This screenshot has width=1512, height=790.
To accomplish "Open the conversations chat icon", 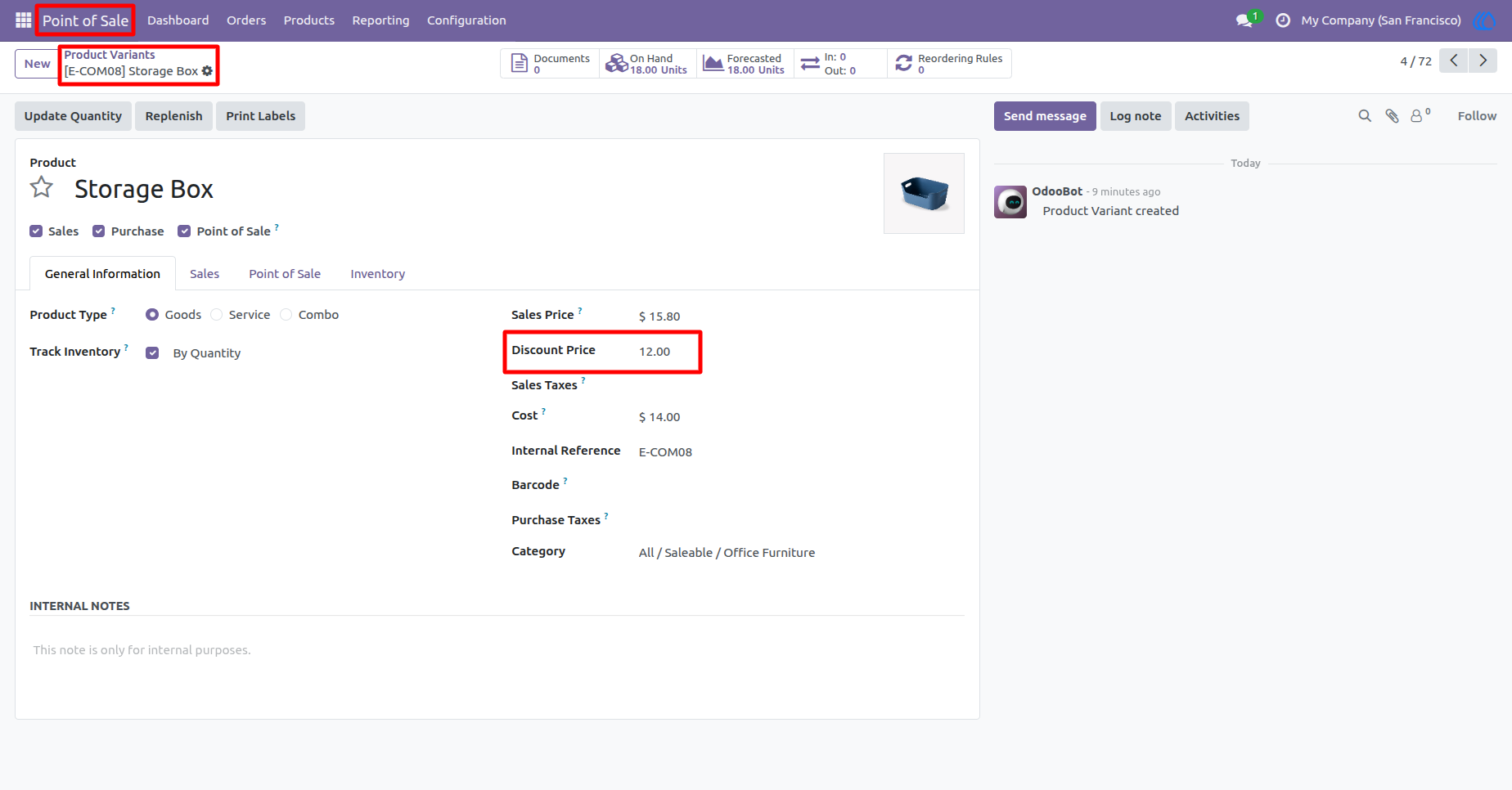I will 1244,20.
